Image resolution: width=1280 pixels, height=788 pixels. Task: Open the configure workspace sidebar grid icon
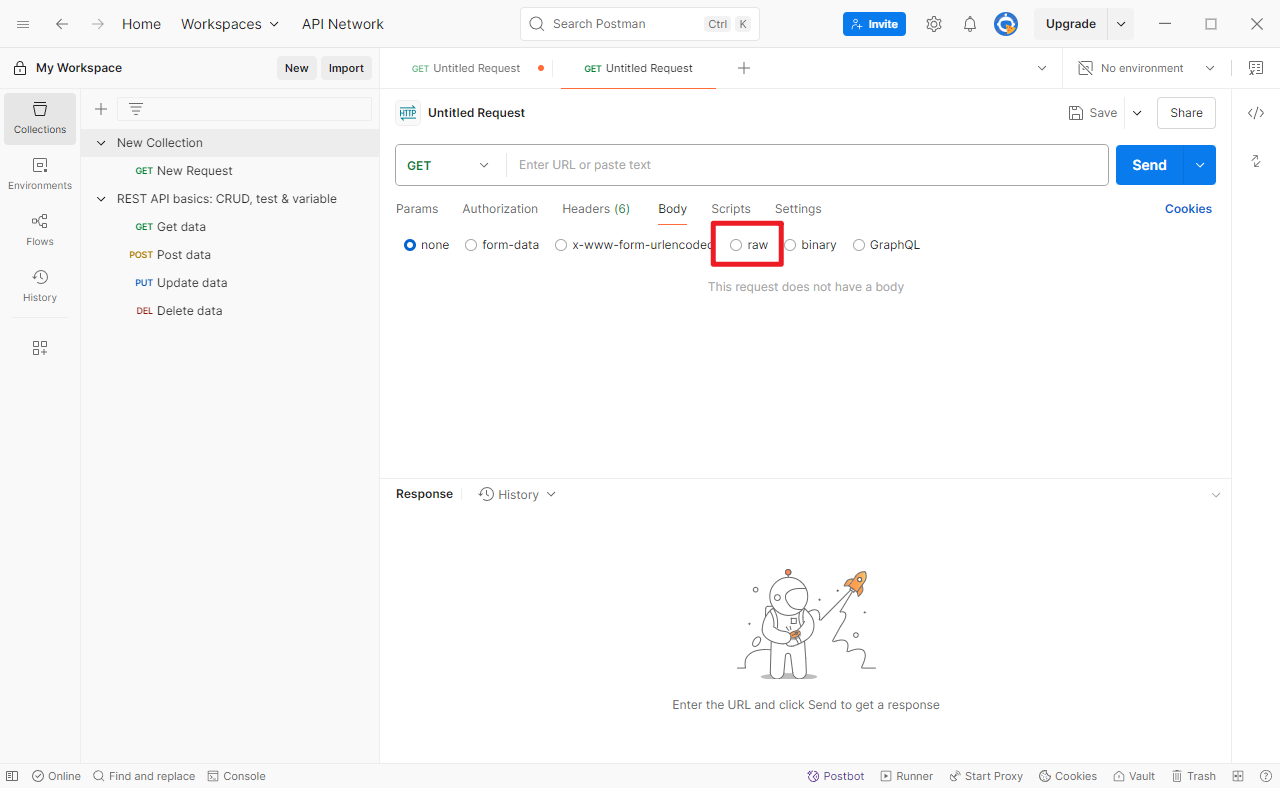coord(40,348)
